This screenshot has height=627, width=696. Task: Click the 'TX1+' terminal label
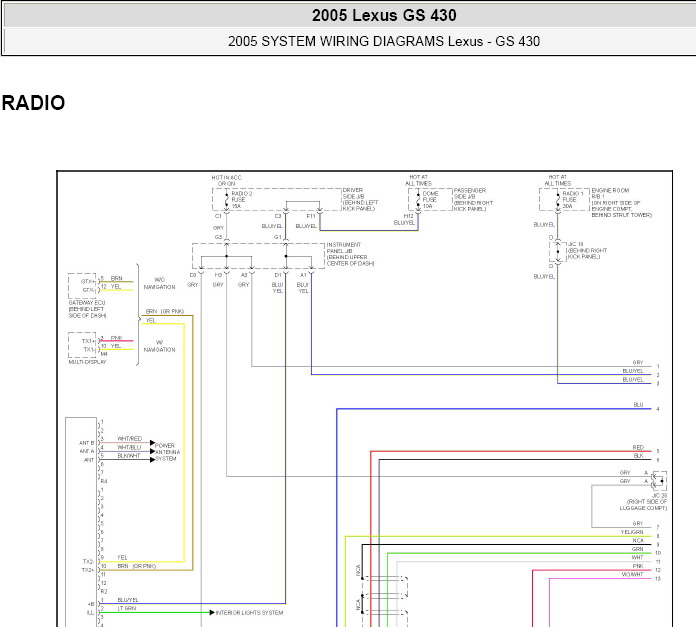coord(88,341)
